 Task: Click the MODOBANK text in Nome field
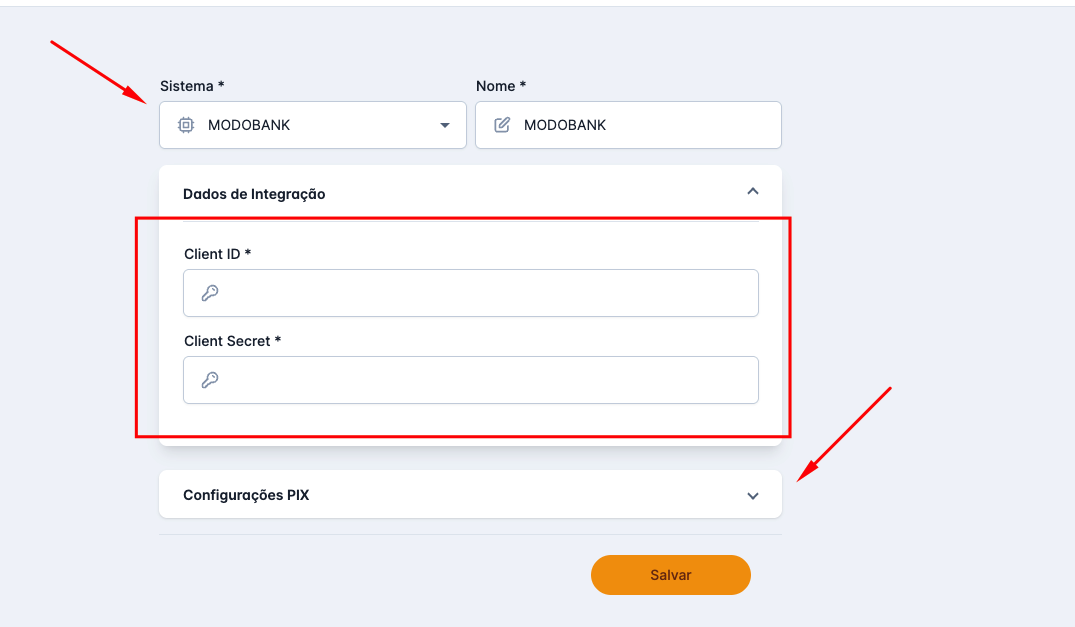tap(565, 125)
